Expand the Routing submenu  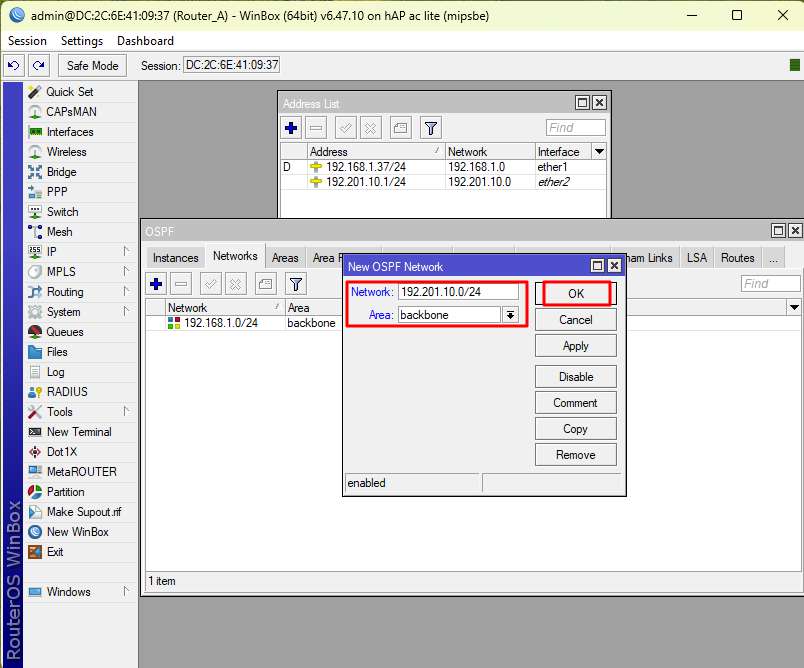(x=65, y=292)
